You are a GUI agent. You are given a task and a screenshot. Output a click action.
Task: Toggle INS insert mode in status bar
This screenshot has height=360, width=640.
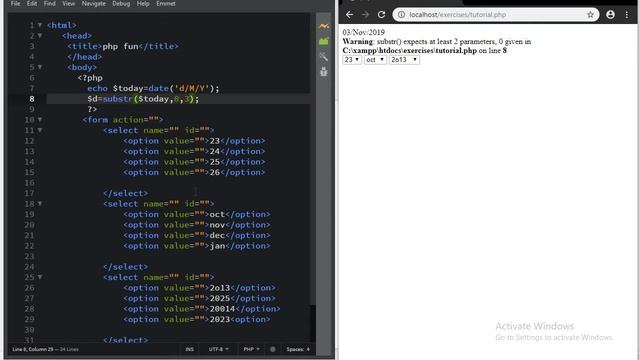(x=189, y=349)
